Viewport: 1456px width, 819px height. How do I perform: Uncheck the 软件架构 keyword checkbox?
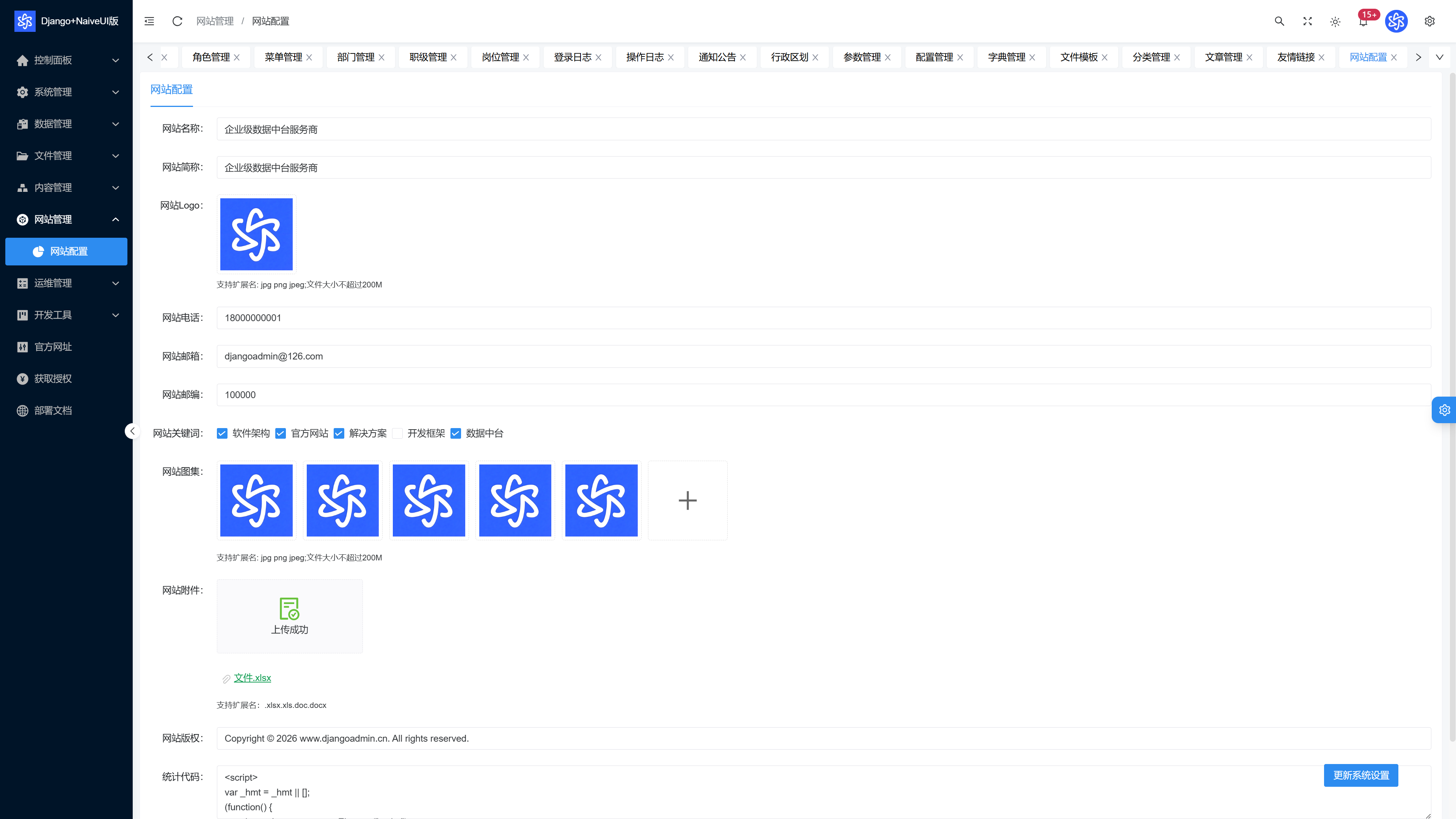point(222,433)
